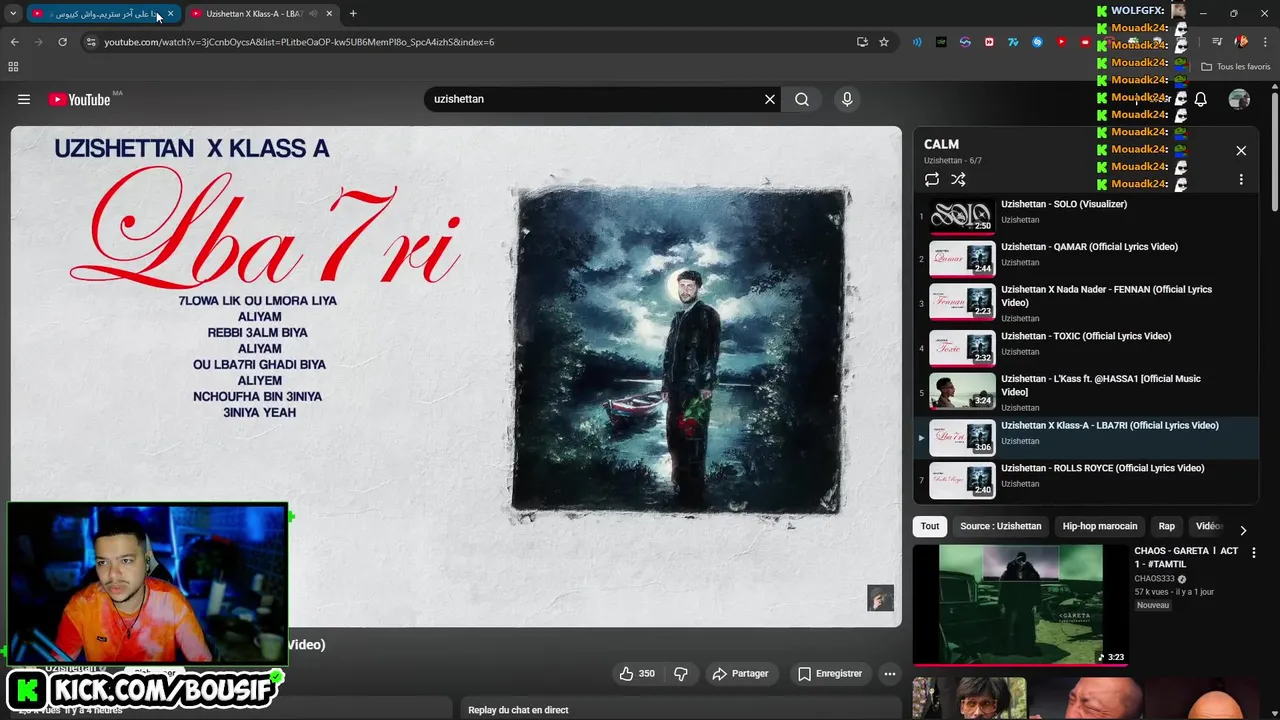Open the CHAOS333 channel link
1280x720 pixels.
click(1154, 579)
